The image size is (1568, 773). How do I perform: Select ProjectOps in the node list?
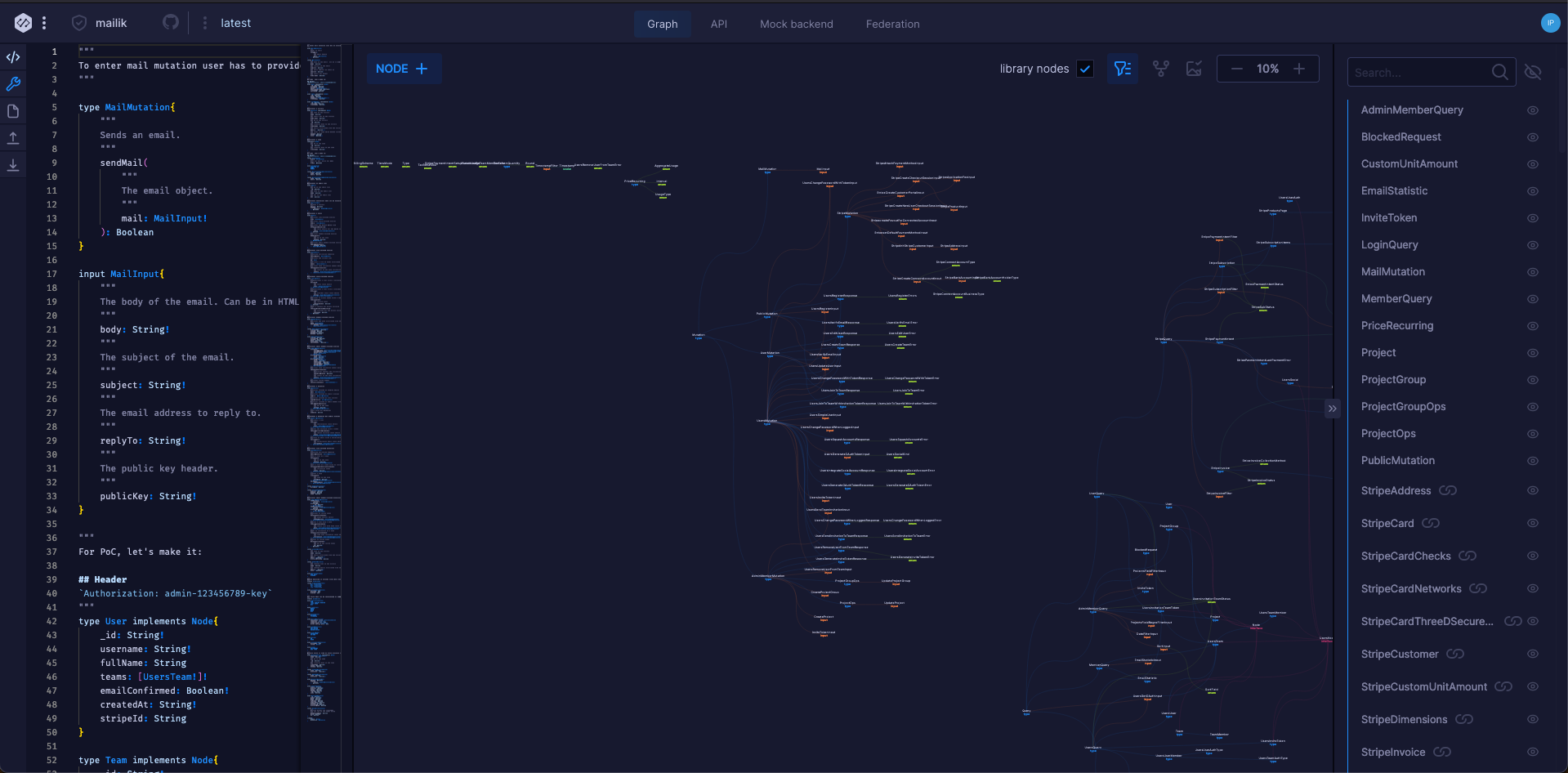point(1388,433)
